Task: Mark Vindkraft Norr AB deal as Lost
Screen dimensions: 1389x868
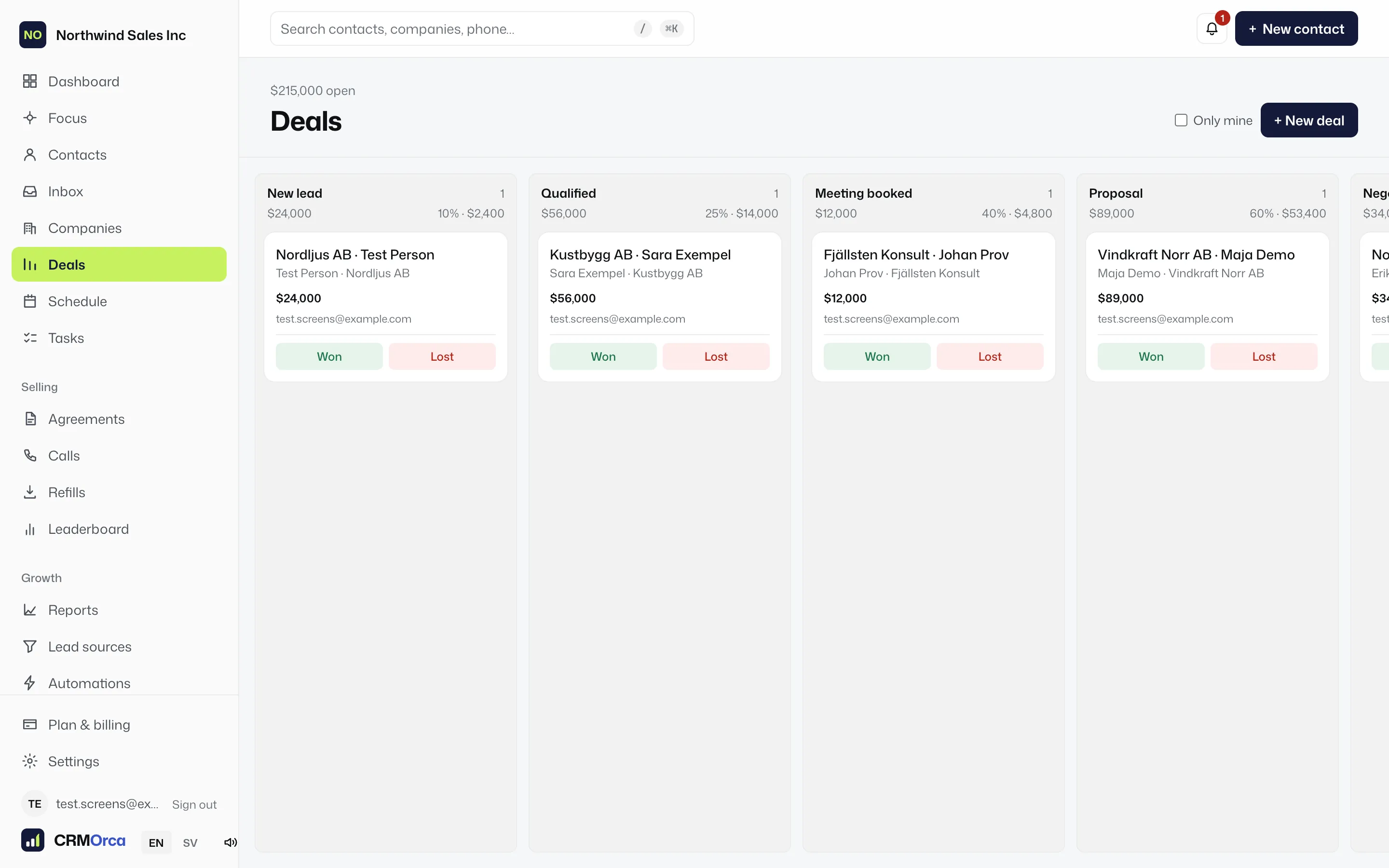Action: click(x=1264, y=356)
